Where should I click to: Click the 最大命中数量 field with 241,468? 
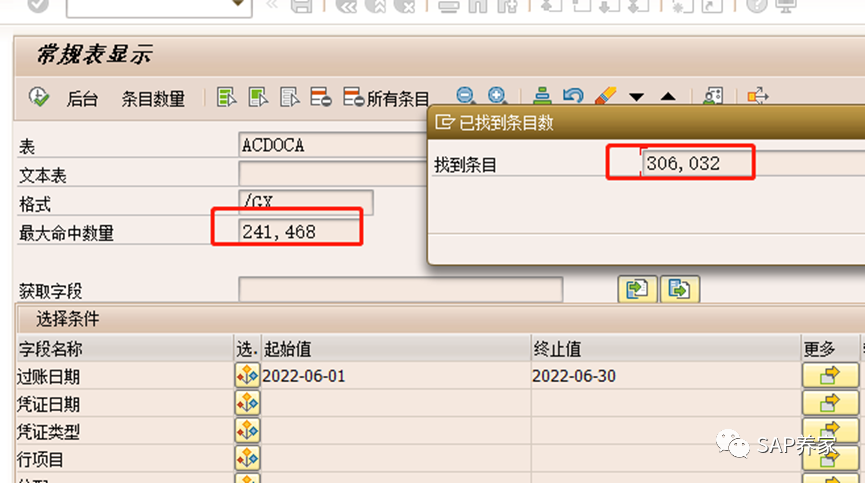(300, 232)
